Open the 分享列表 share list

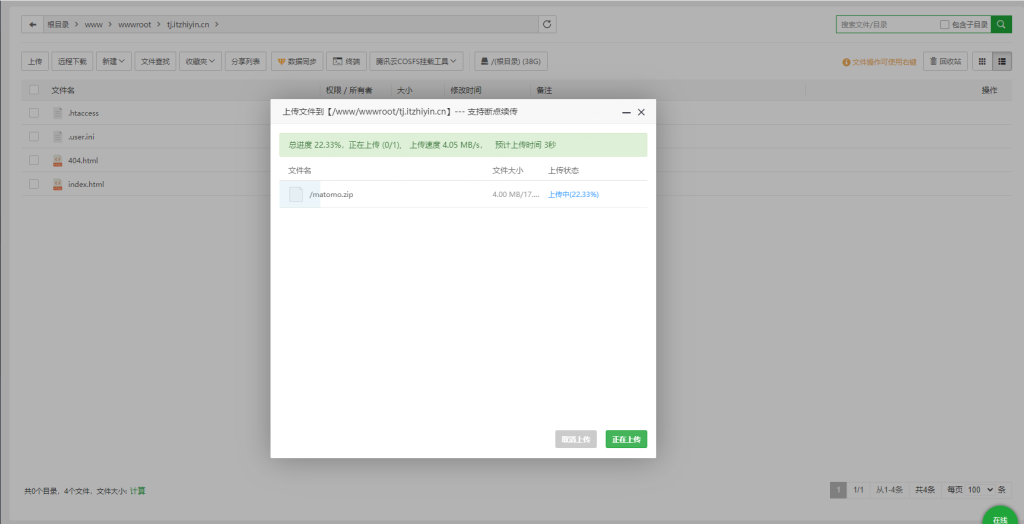(x=246, y=62)
